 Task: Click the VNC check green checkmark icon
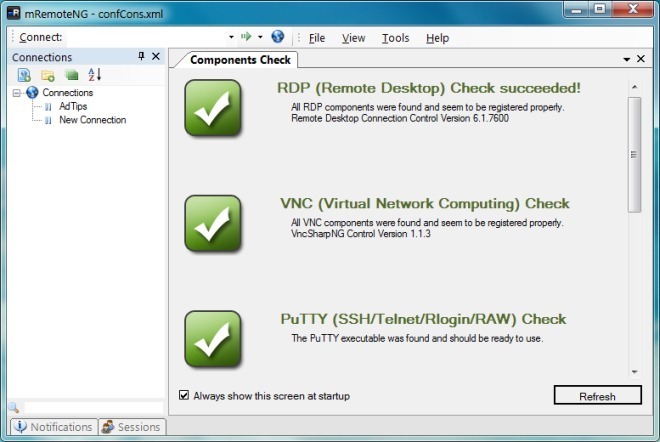[213, 224]
